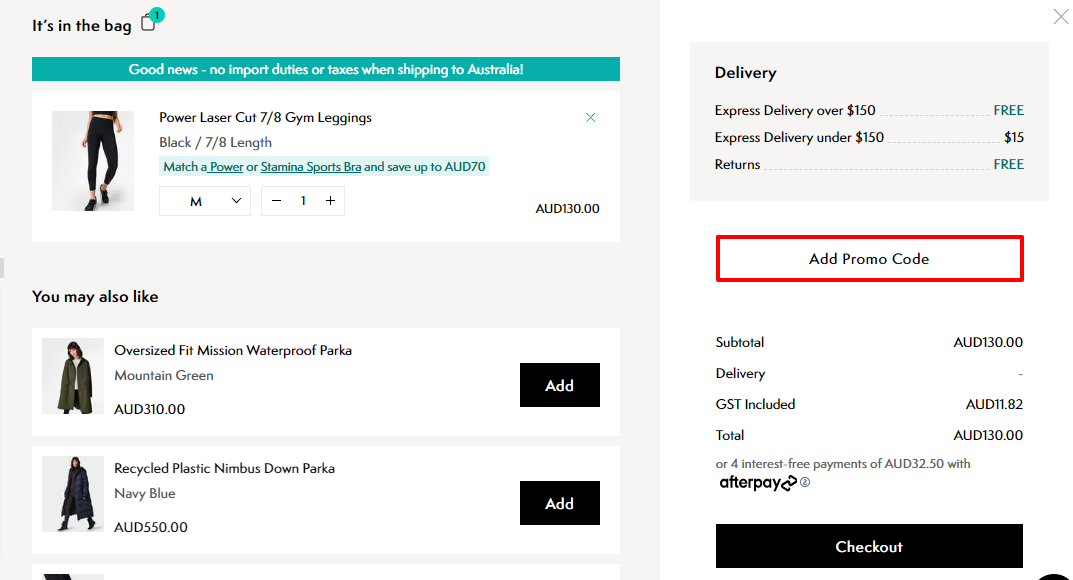The height and width of the screenshot is (580, 1073).
Task: Expand the leggings size dropdown chevron
Action: pyautogui.click(x=238, y=200)
